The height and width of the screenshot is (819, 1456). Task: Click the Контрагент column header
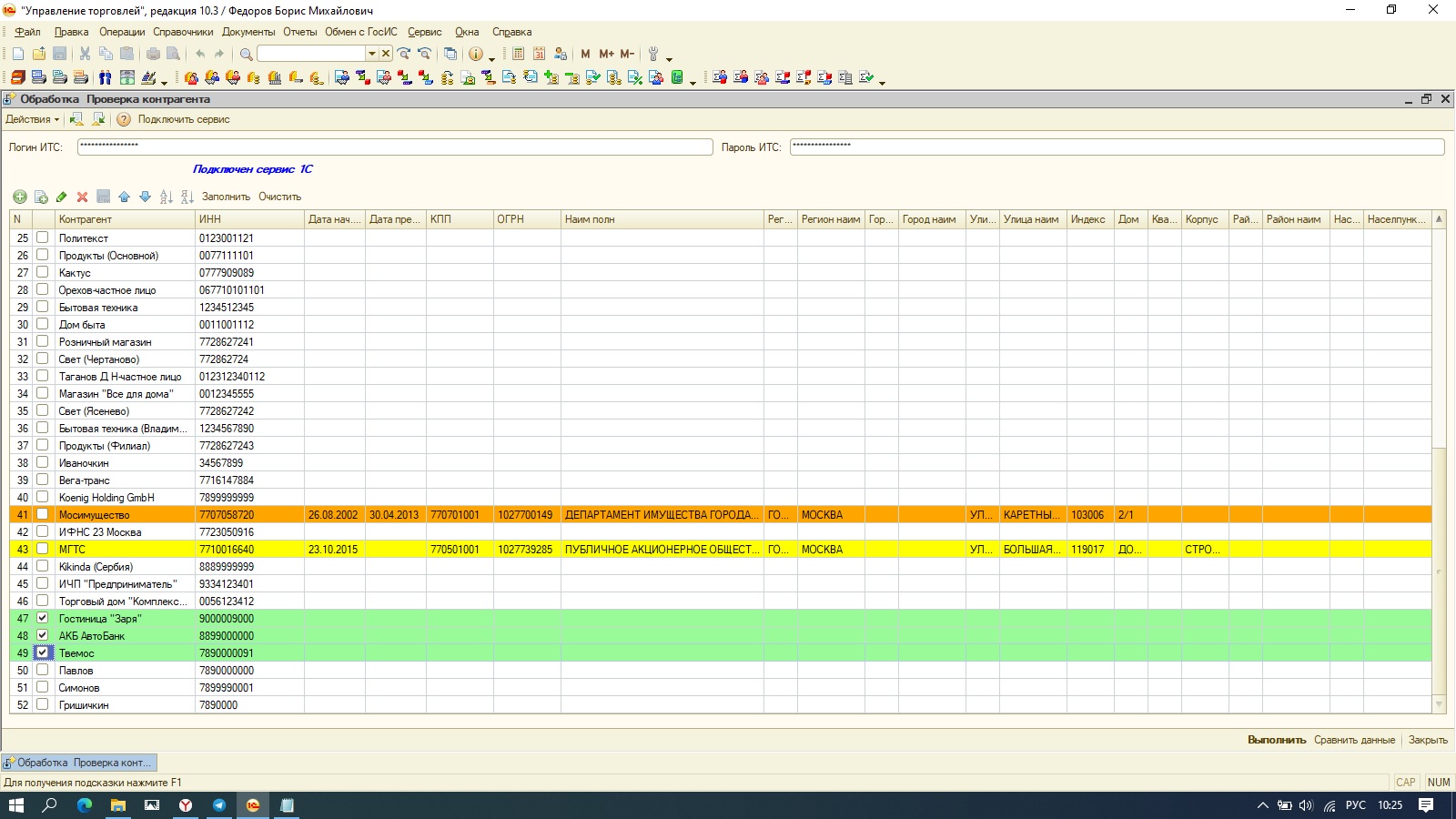pyautogui.click(x=125, y=219)
